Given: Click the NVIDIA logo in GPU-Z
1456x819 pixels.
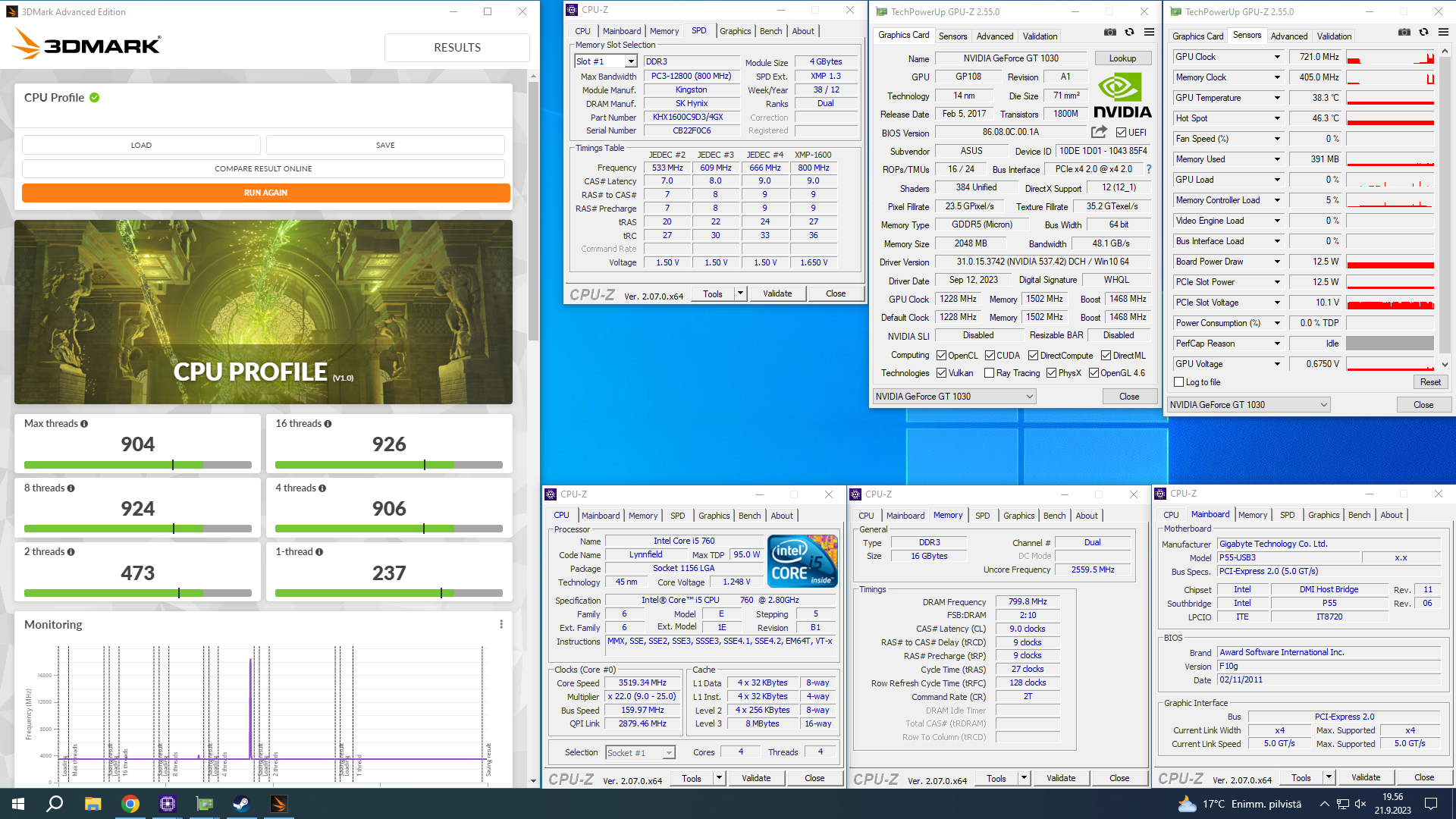Looking at the screenshot, I should coord(1122,96).
